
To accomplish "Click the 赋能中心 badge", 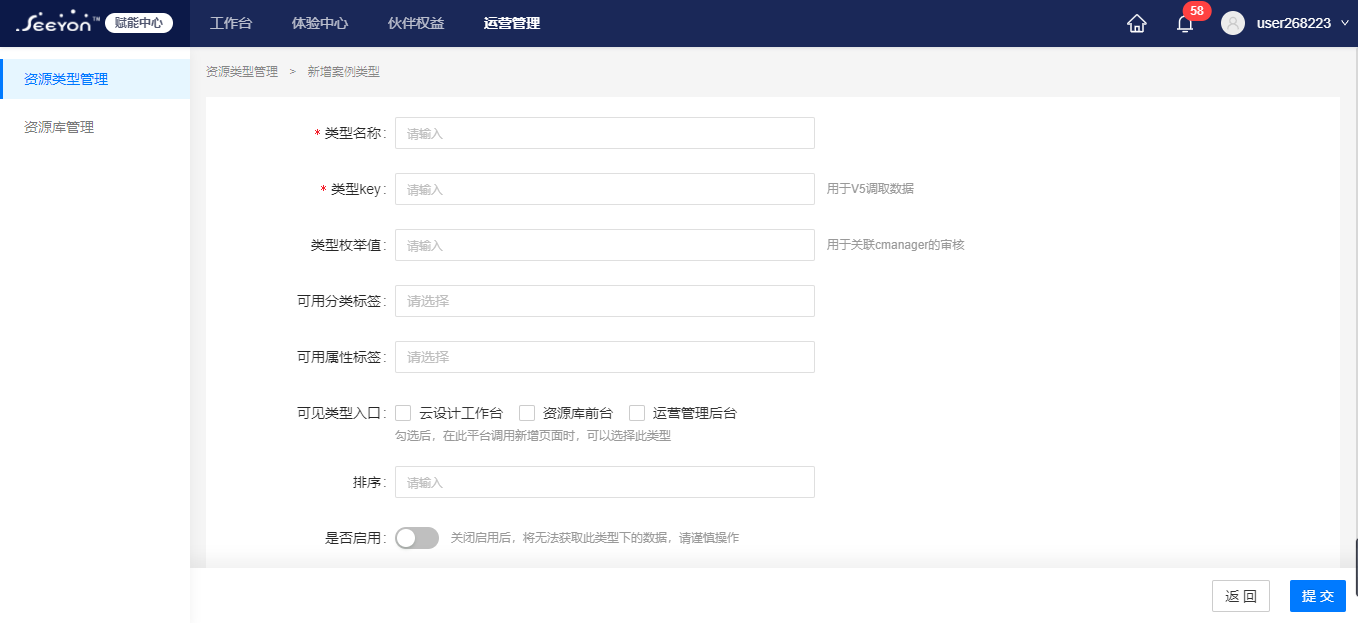I will click(x=139, y=23).
